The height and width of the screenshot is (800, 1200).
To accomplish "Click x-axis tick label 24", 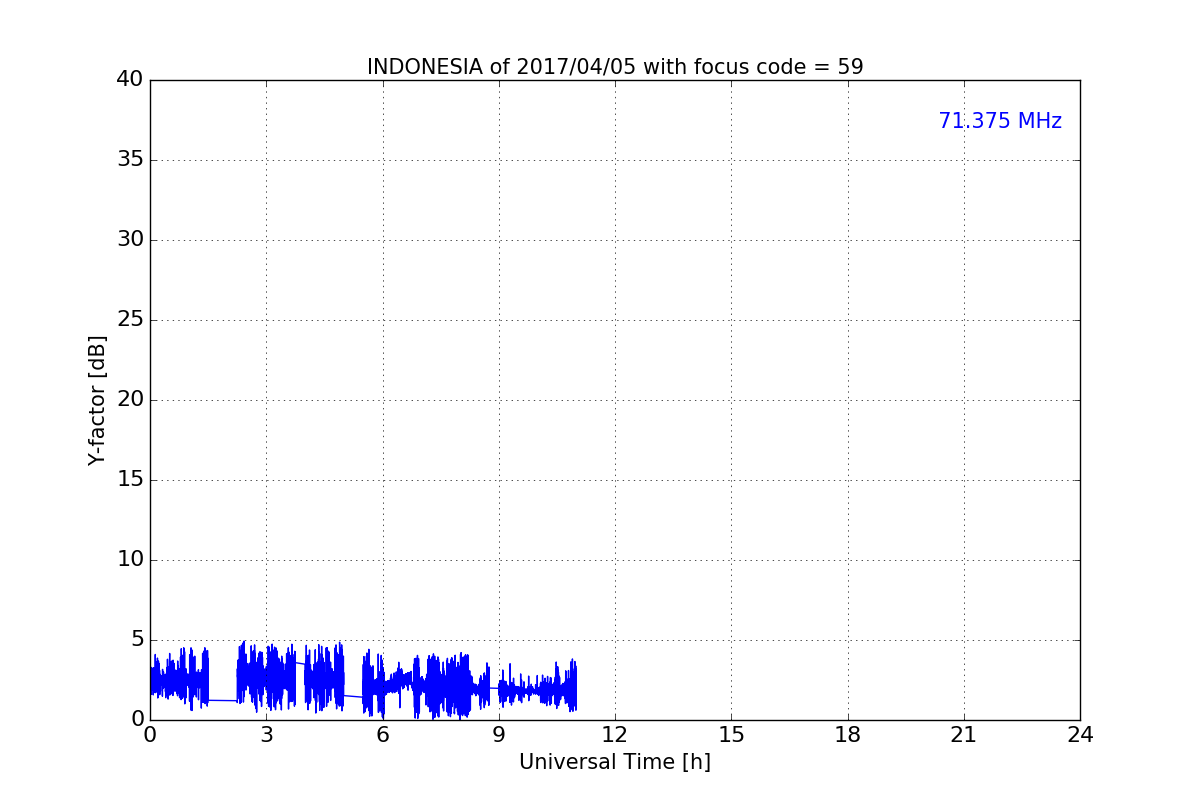I will click(x=1080, y=735).
